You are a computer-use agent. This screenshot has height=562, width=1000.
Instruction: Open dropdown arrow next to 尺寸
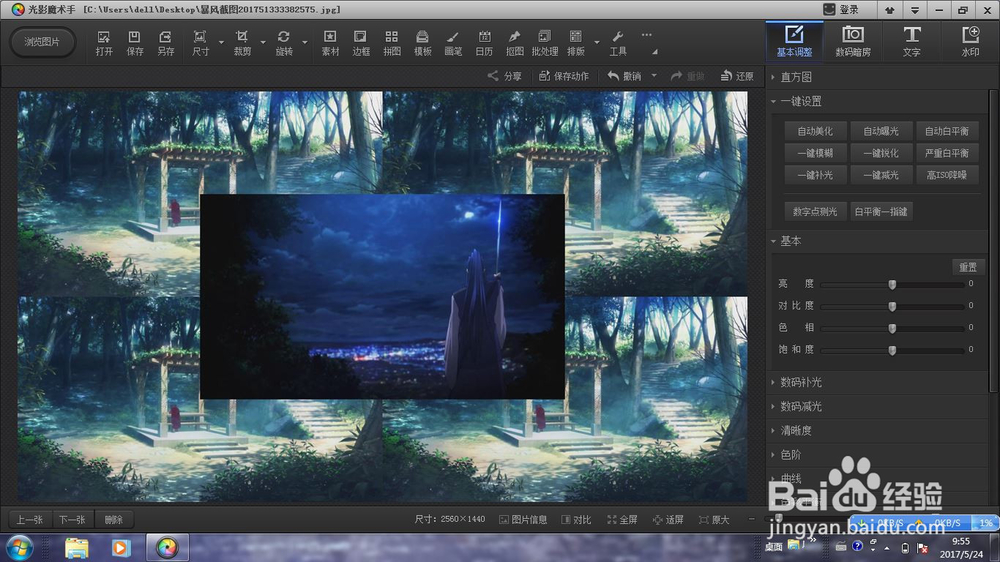[221, 43]
